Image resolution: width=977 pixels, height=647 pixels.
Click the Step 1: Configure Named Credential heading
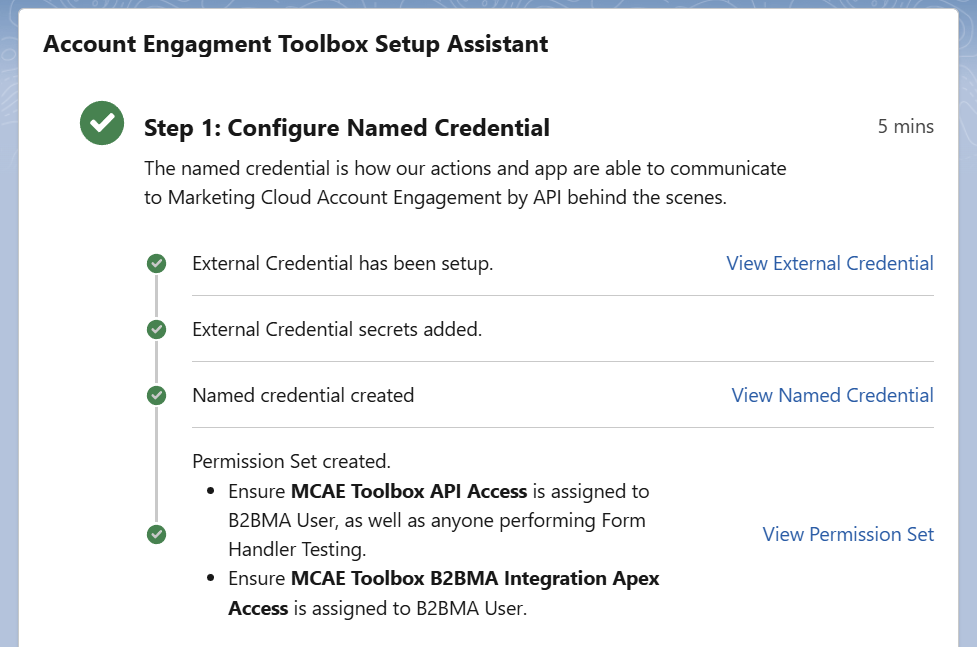point(347,128)
